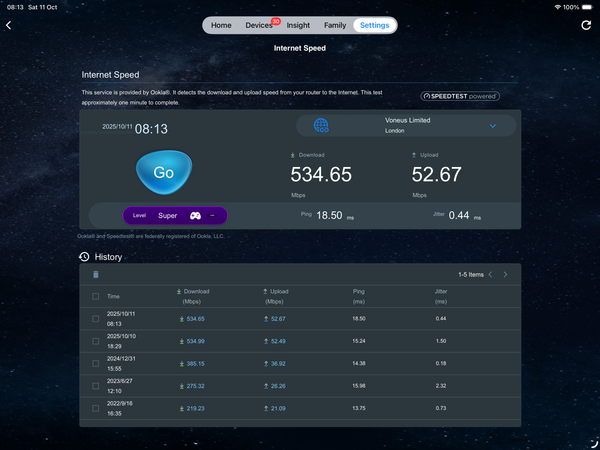
Task: Click the trash delete icon above history table
Action: (x=96, y=274)
